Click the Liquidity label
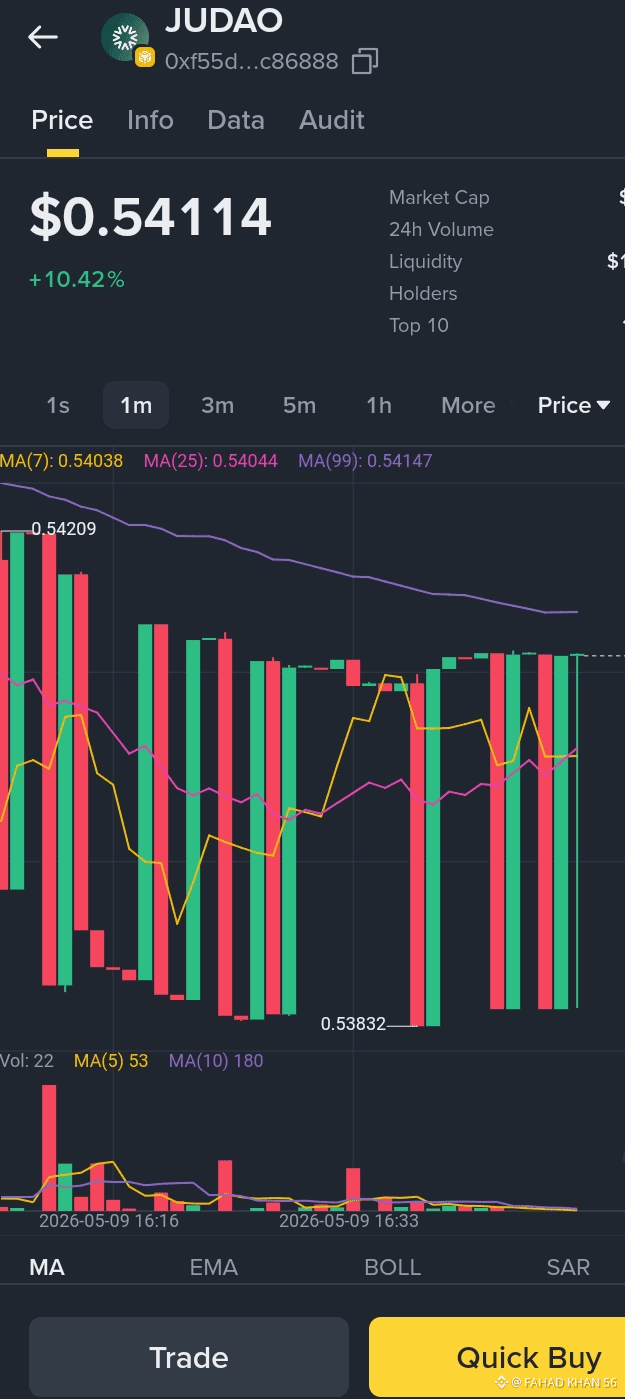Image resolution: width=625 pixels, height=1399 pixels. [x=425, y=261]
